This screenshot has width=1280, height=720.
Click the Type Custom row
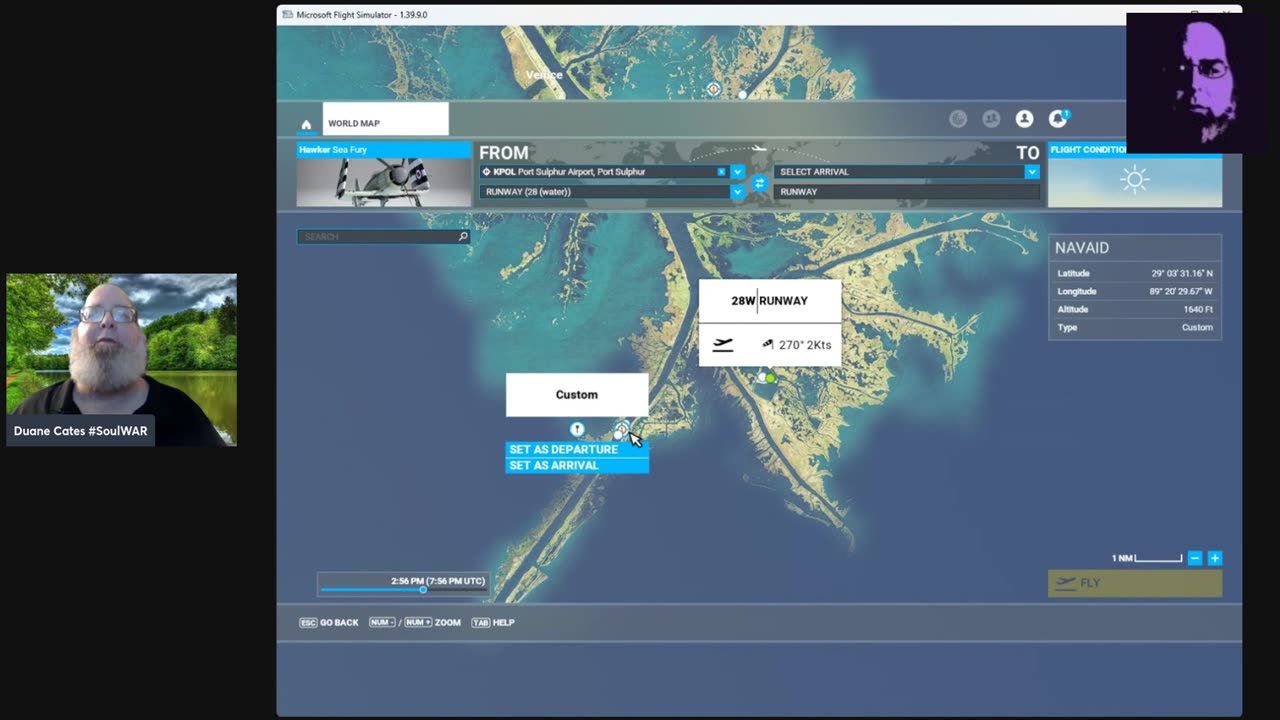[x=1135, y=327]
